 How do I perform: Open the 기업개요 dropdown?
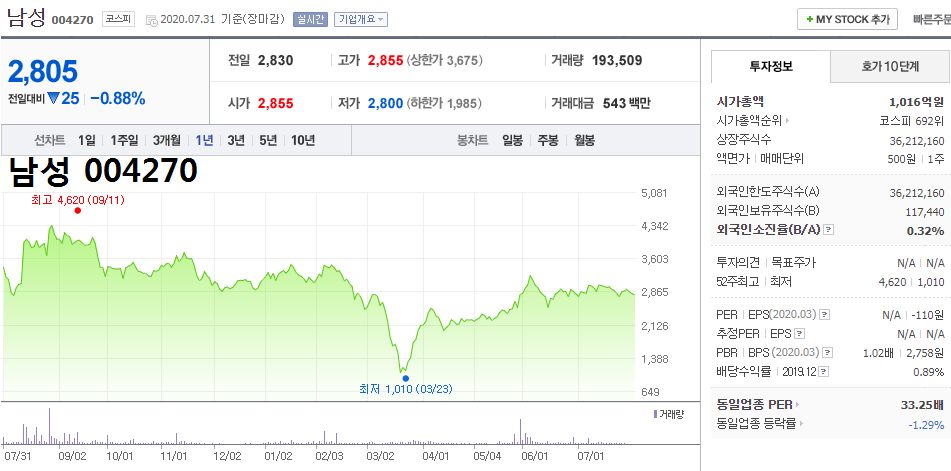(x=360, y=19)
